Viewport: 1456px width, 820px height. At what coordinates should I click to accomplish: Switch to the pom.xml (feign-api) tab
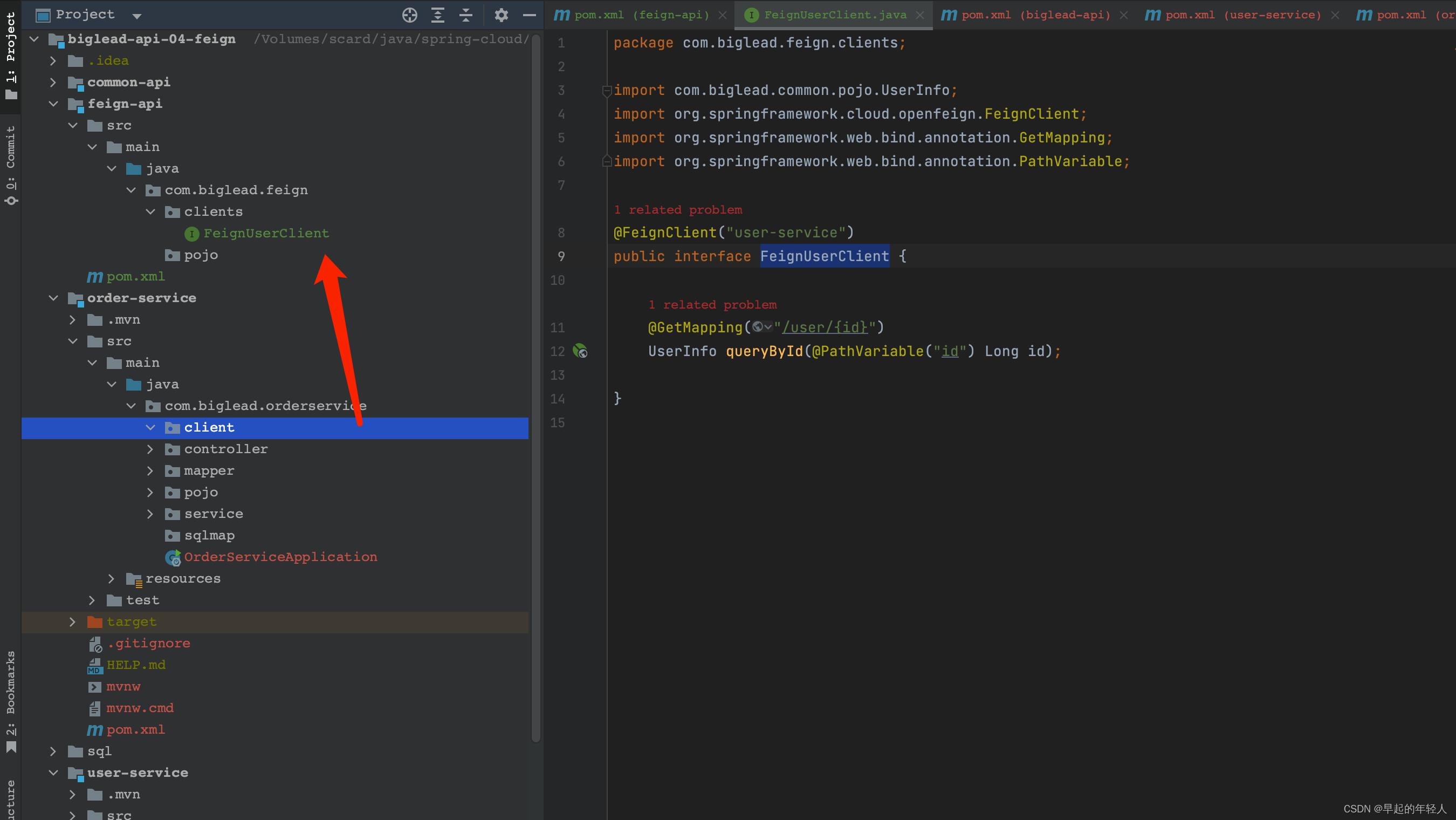[x=641, y=15]
